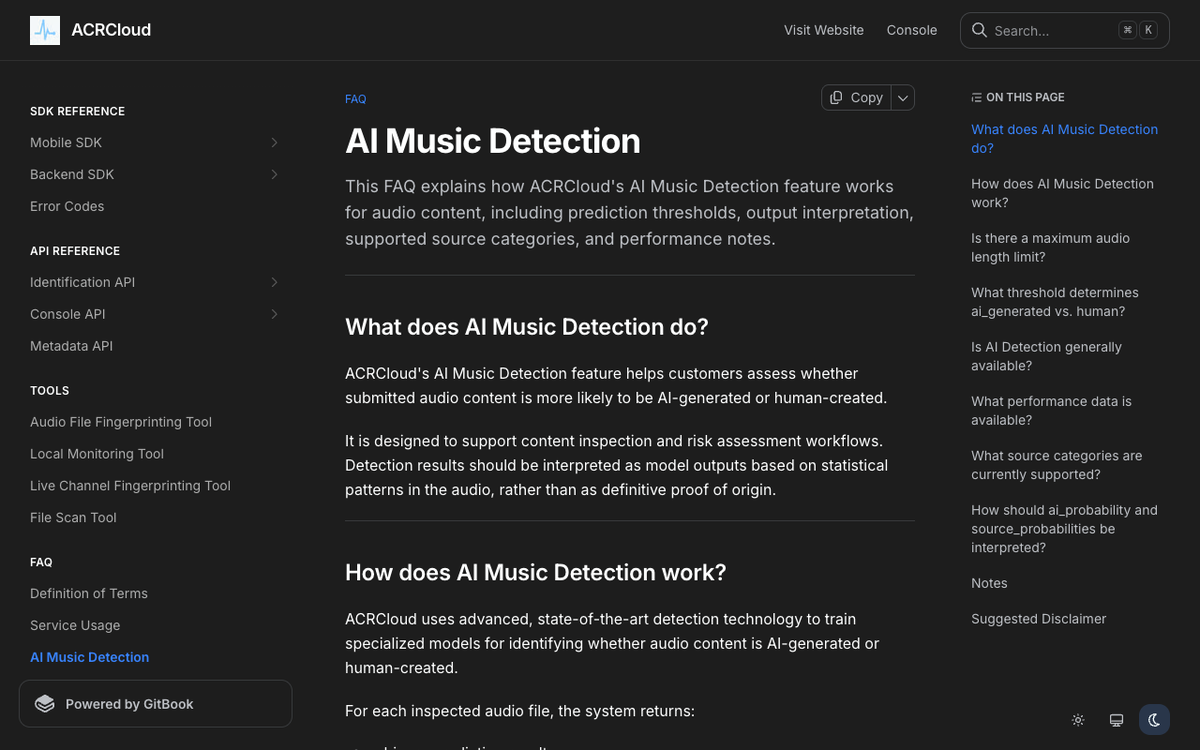Jump to 'What source categories are currently supported?'
This screenshot has height=750, width=1200.
(1057, 466)
